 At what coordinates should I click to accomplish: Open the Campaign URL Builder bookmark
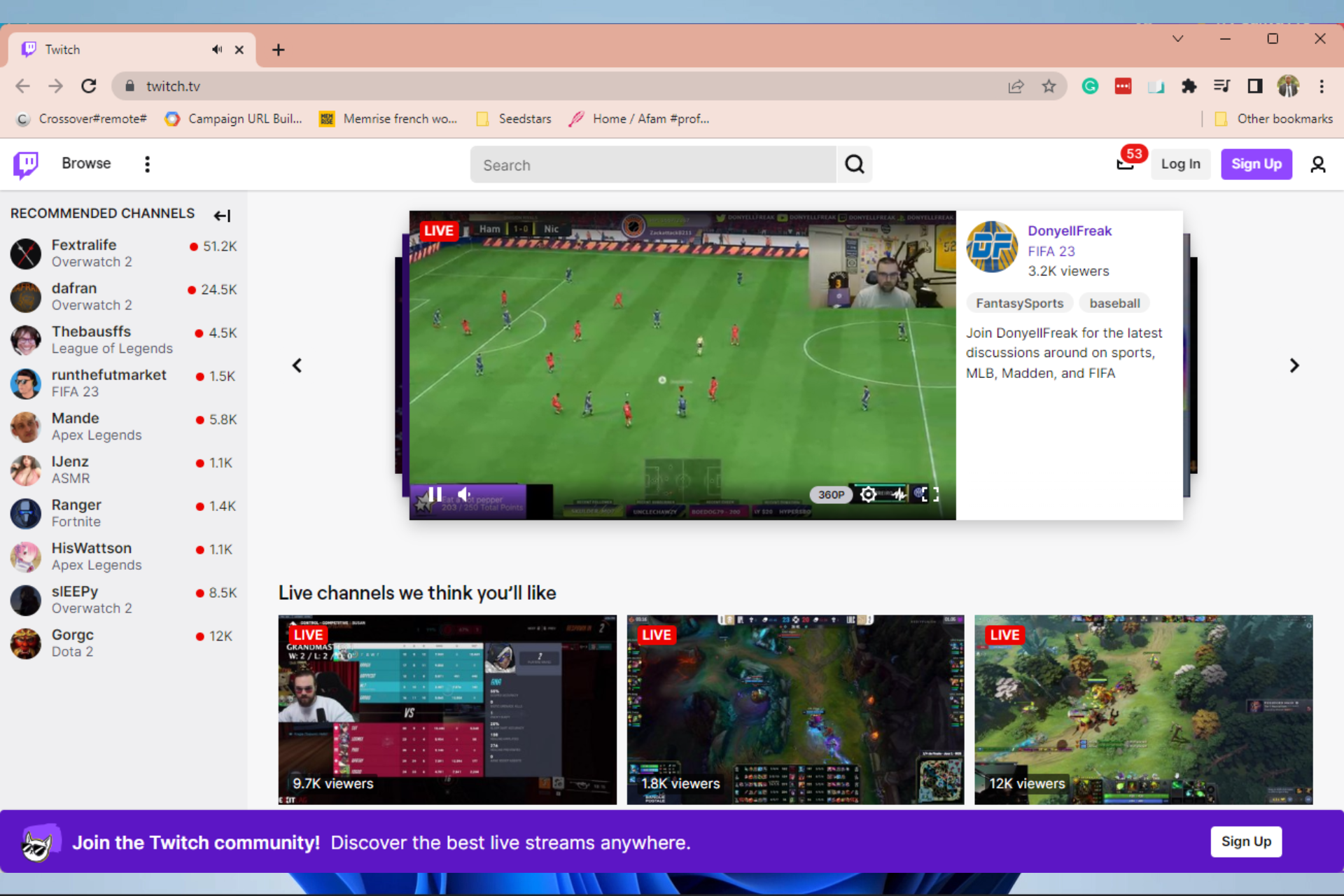234,119
